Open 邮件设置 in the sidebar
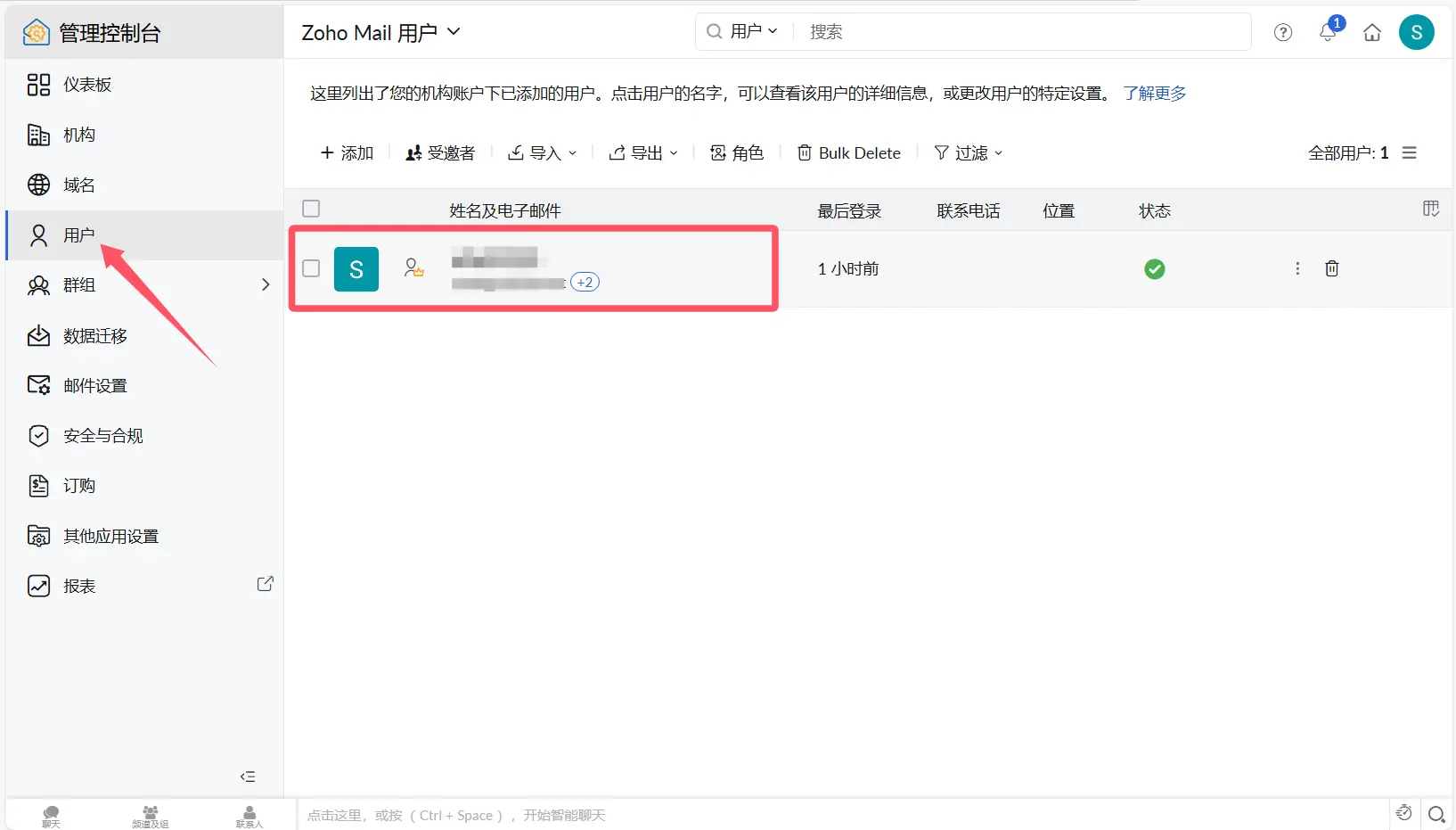 pyautogui.click(x=95, y=385)
